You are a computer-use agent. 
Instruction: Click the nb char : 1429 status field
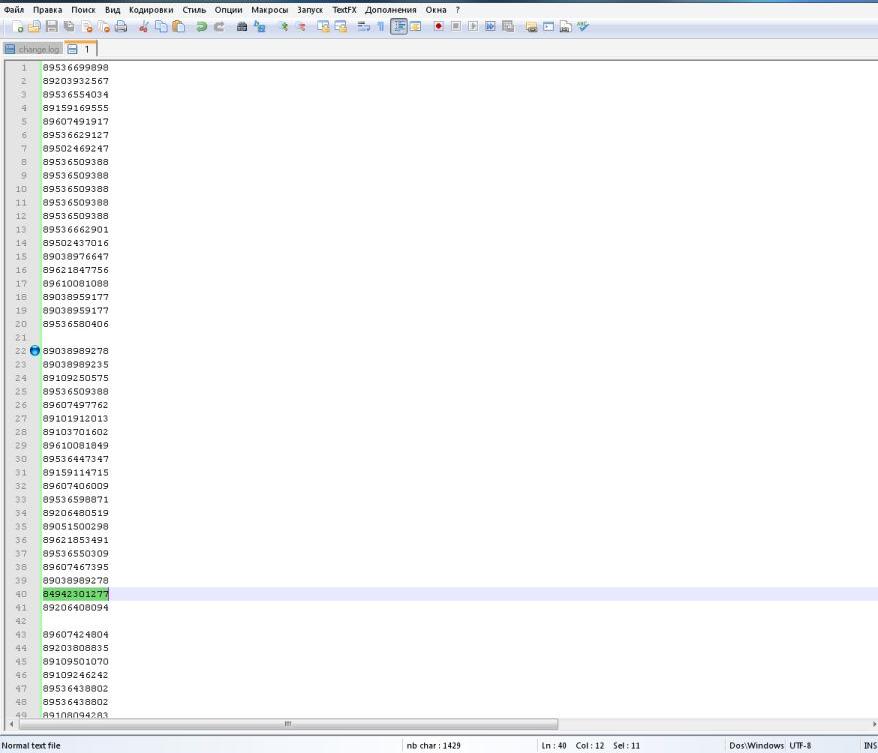click(x=433, y=745)
